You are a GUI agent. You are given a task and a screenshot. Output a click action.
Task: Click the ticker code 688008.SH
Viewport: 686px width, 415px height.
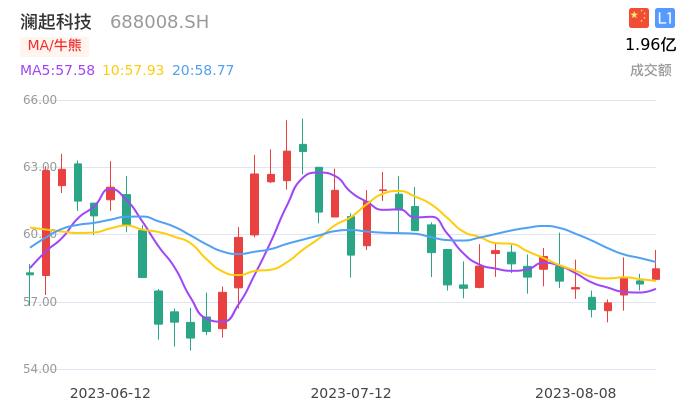[159, 22]
